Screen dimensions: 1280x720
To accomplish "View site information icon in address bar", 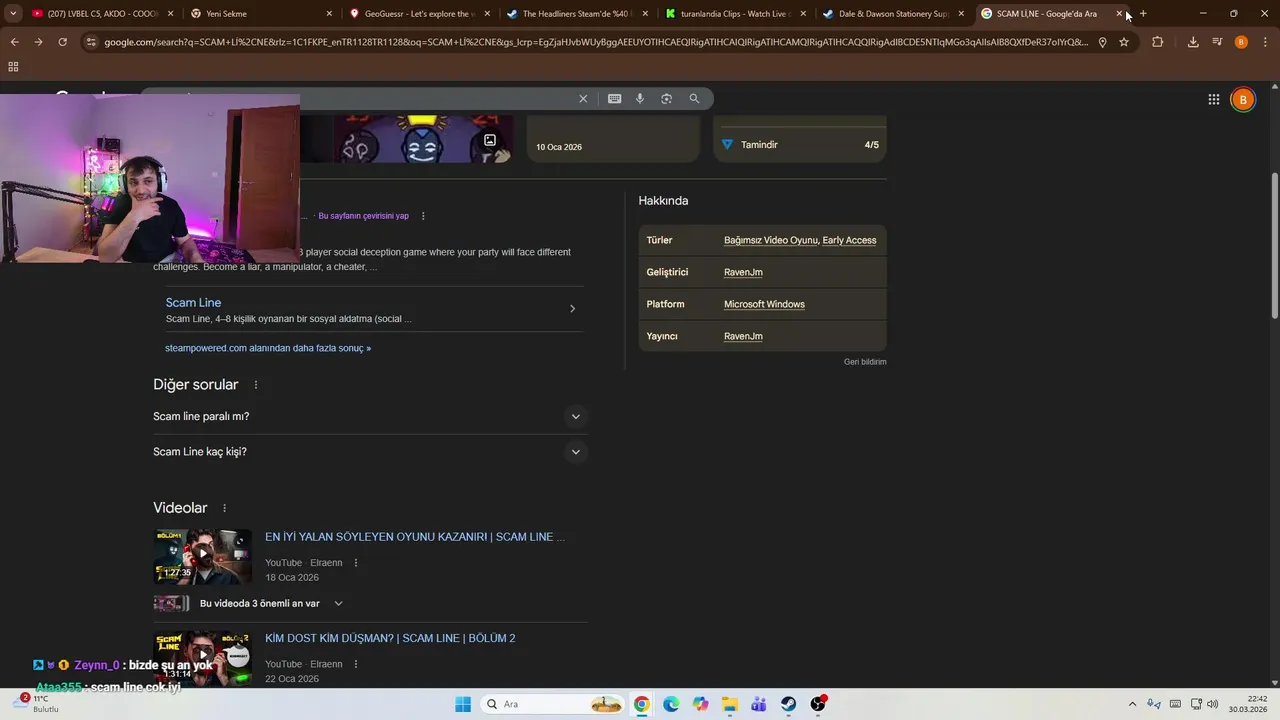I will click(x=91, y=42).
